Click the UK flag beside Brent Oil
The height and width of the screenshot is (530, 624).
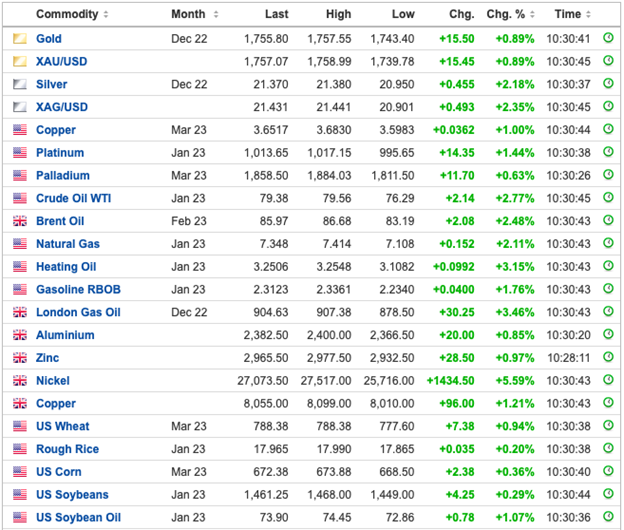pyautogui.click(x=20, y=221)
